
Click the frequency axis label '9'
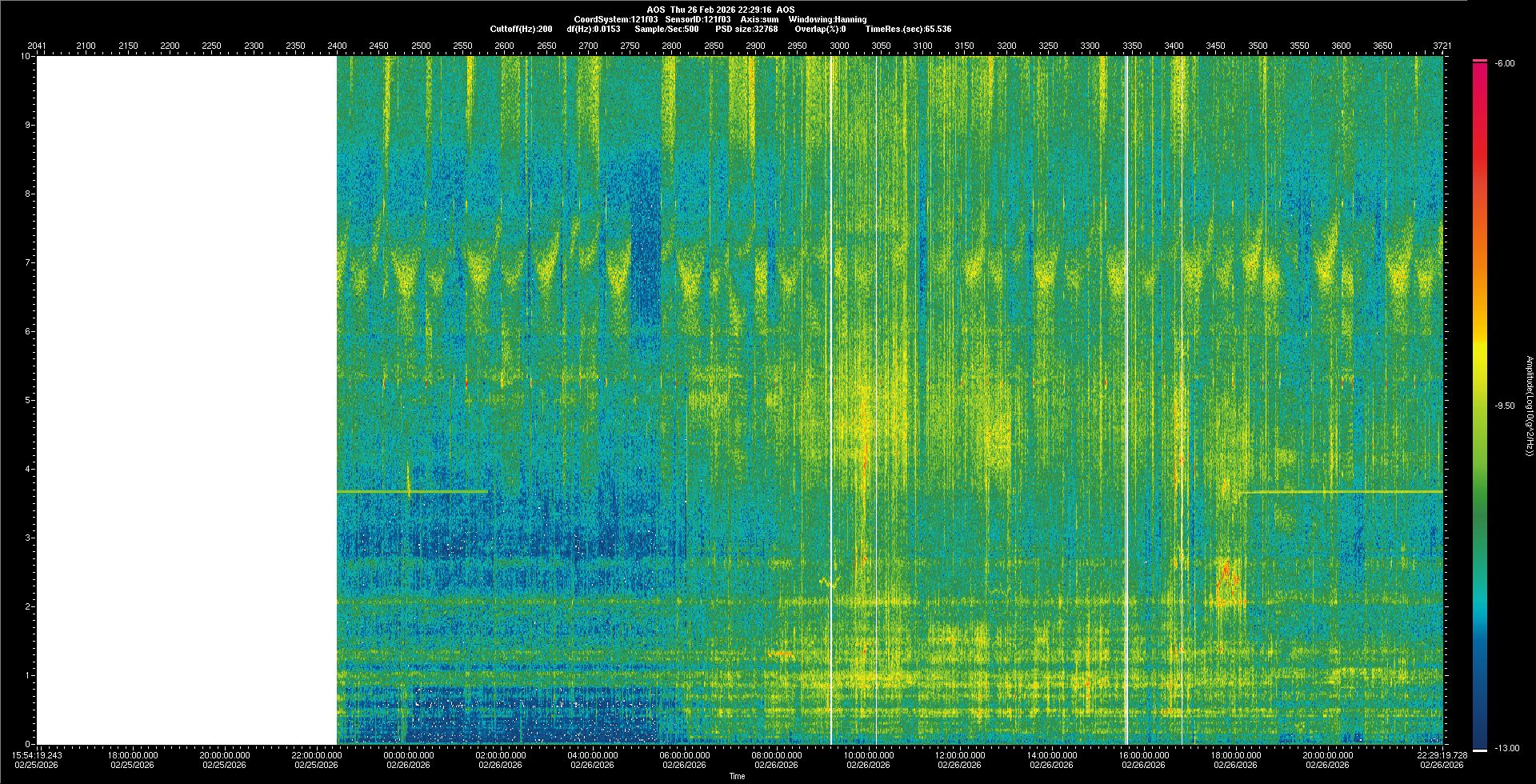point(28,126)
